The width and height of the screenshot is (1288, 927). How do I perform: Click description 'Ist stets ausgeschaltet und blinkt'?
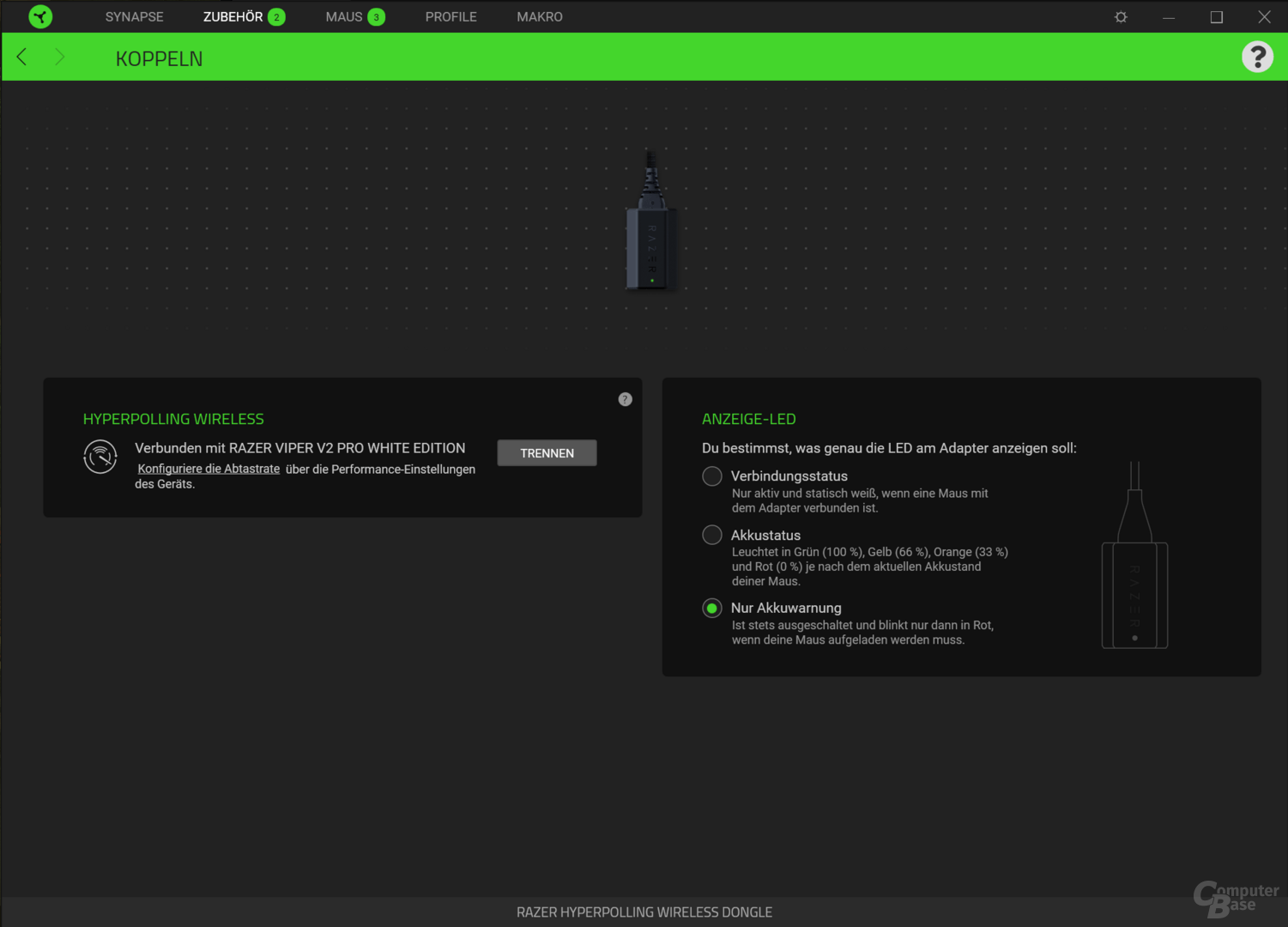click(x=862, y=633)
